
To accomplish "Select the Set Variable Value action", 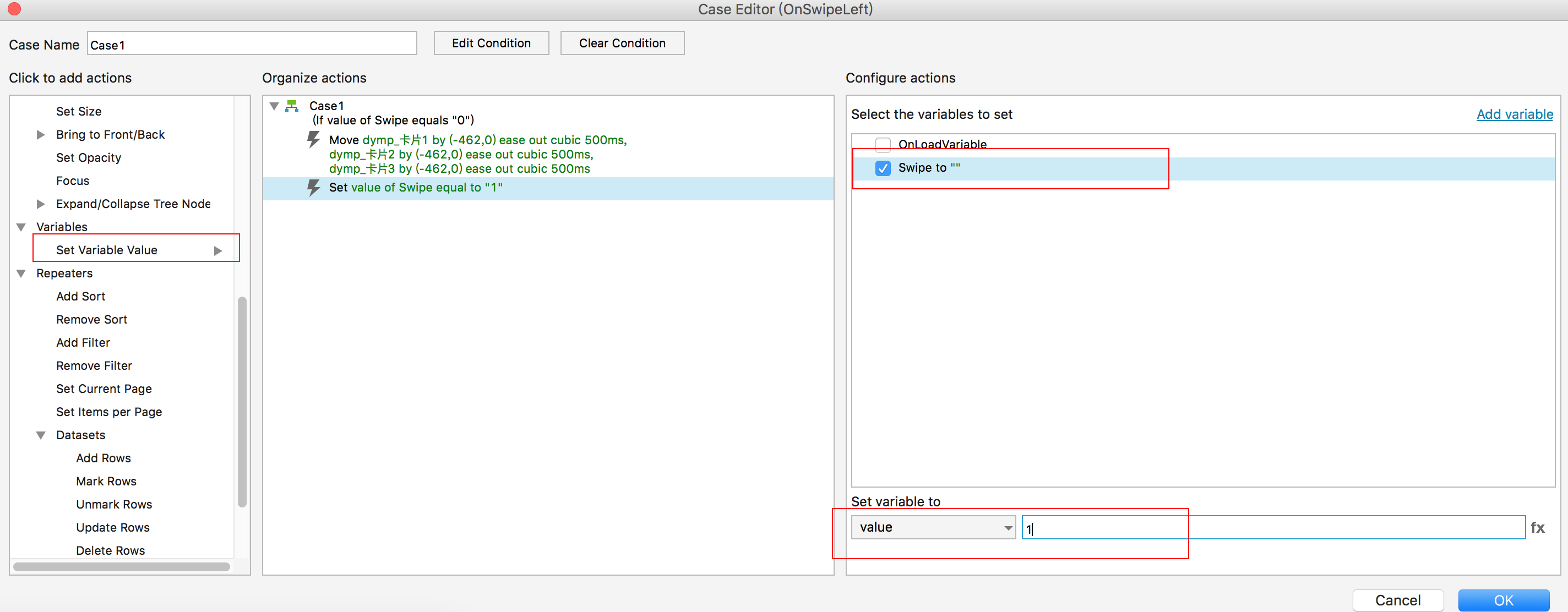I will pyautogui.click(x=106, y=250).
